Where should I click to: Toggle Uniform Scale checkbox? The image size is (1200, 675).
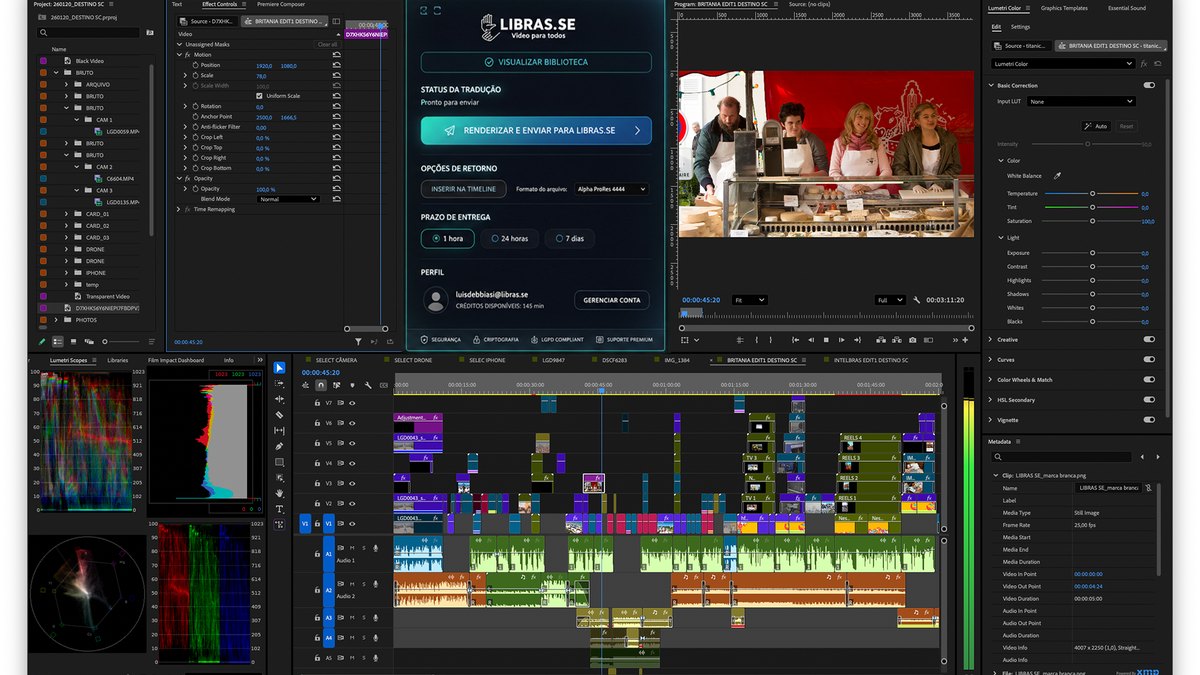click(x=260, y=96)
